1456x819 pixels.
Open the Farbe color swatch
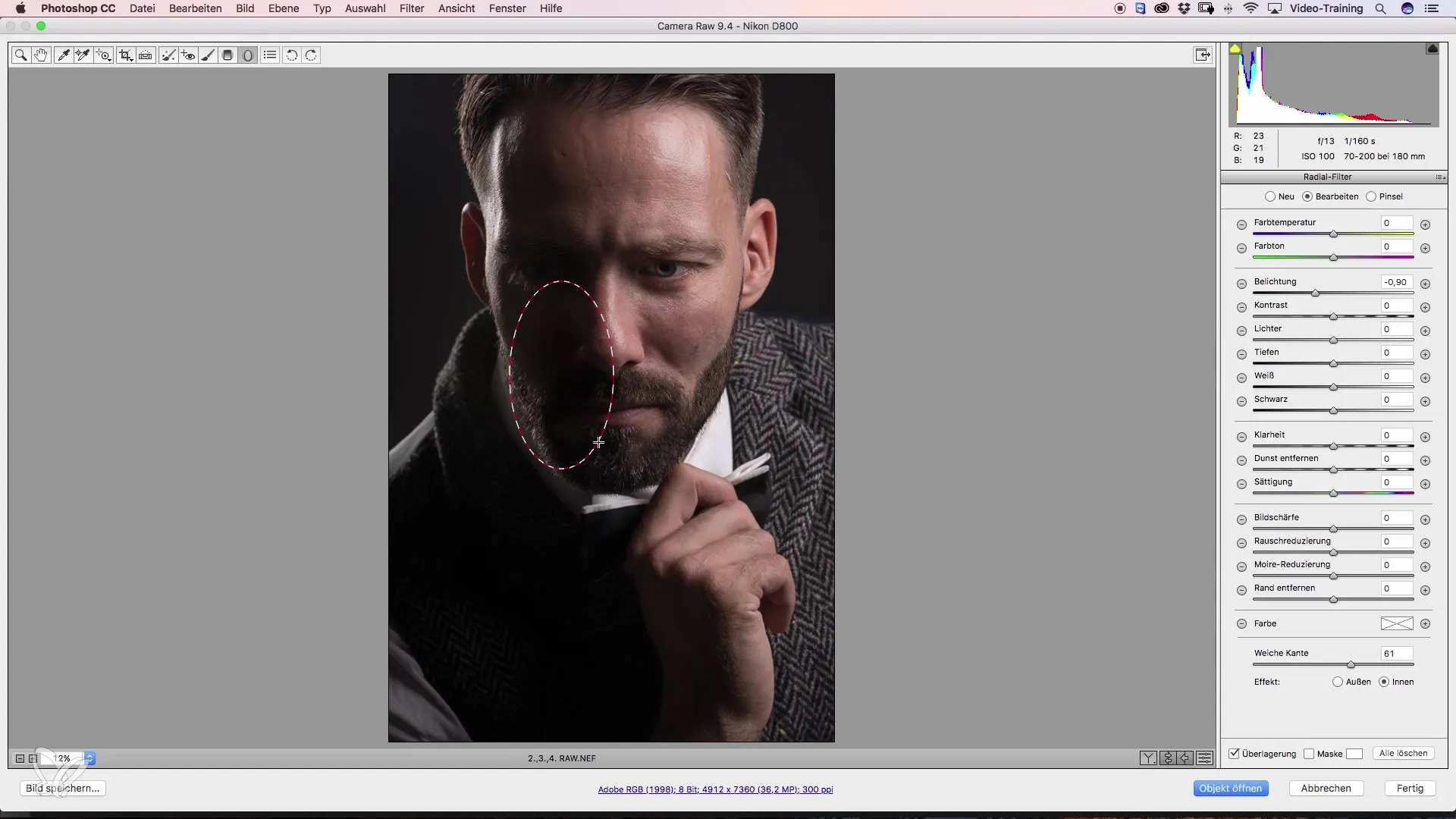(1397, 623)
